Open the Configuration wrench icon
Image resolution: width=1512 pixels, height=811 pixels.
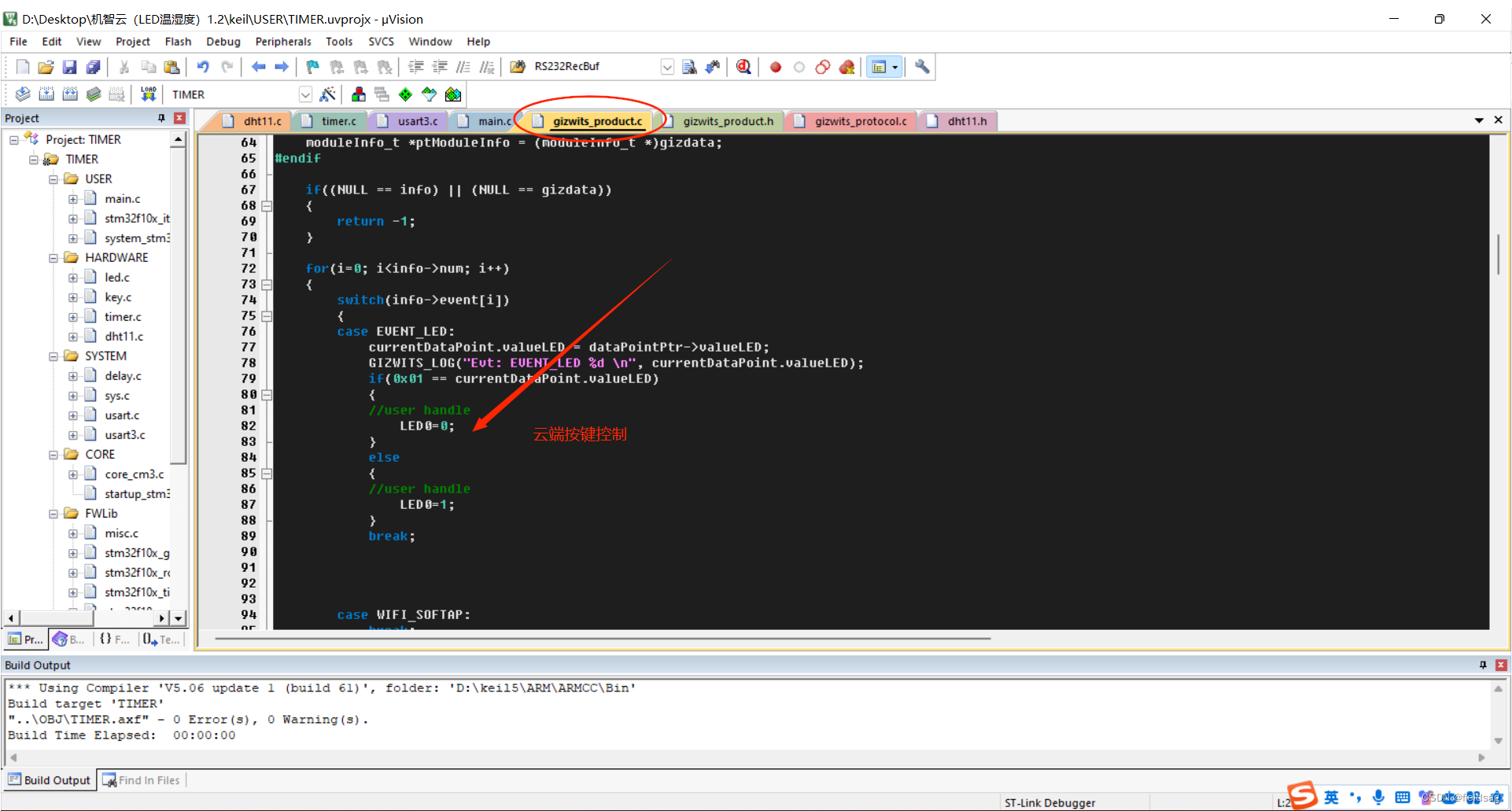922,67
